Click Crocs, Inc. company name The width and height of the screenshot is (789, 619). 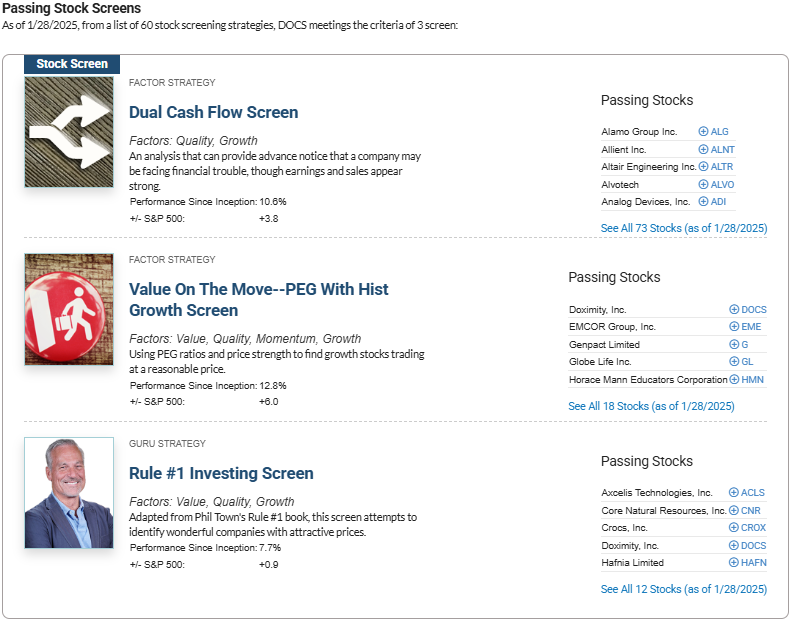coord(624,528)
